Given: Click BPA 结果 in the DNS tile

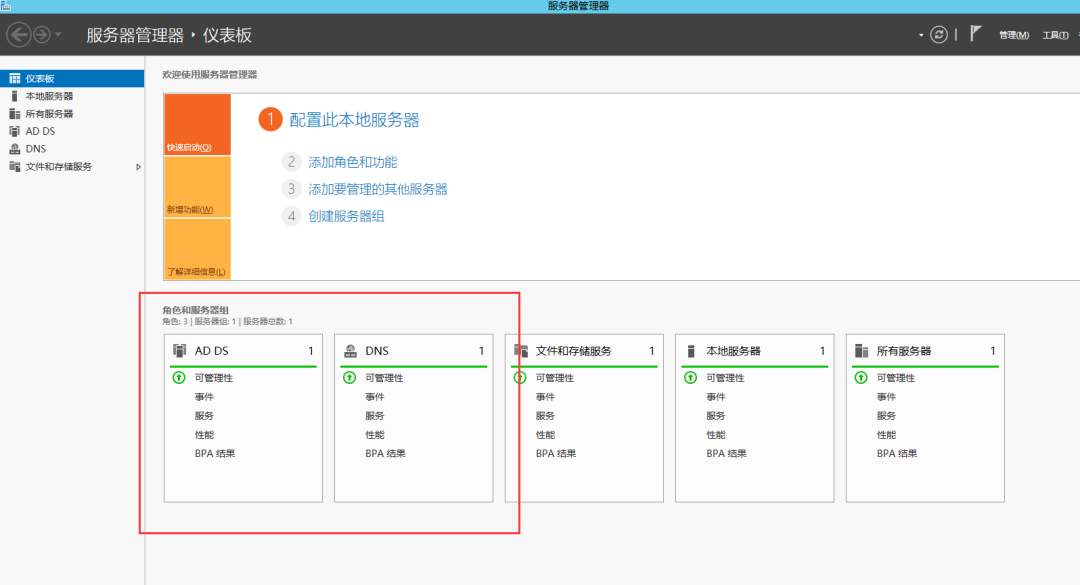Looking at the screenshot, I should point(385,453).
